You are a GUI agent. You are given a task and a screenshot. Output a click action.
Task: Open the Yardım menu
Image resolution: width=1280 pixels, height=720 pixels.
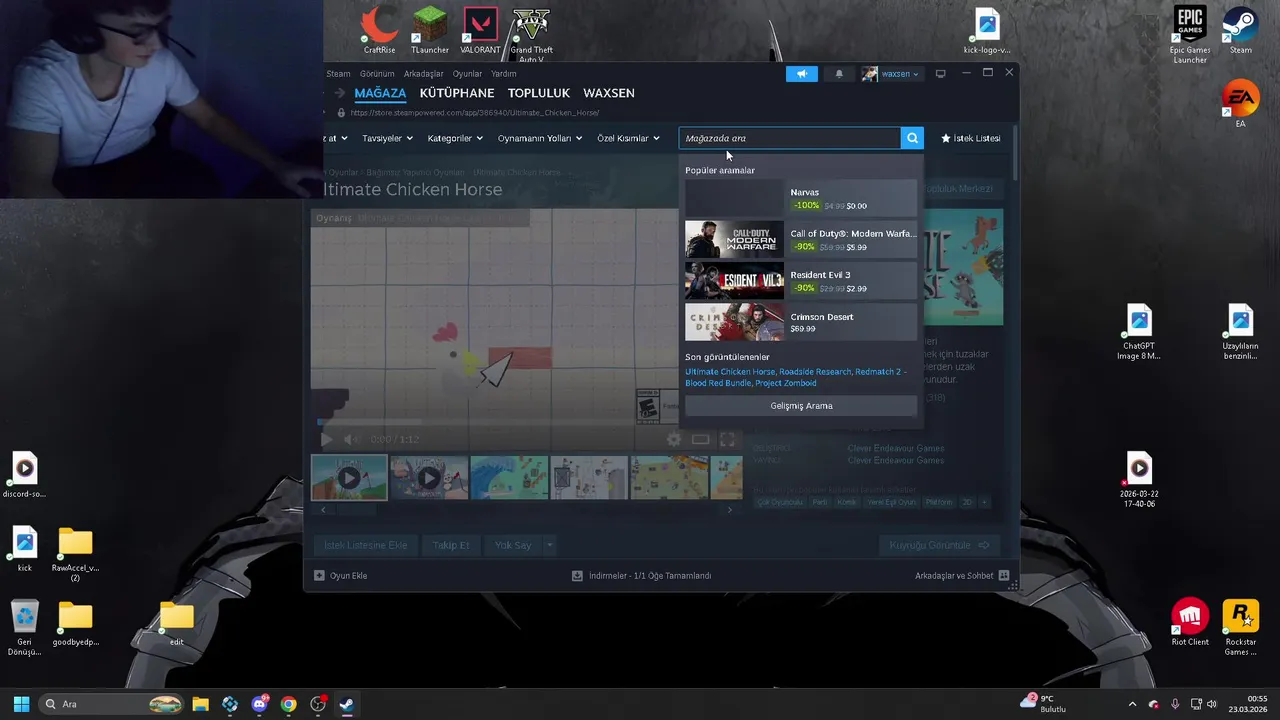(504, 74)
